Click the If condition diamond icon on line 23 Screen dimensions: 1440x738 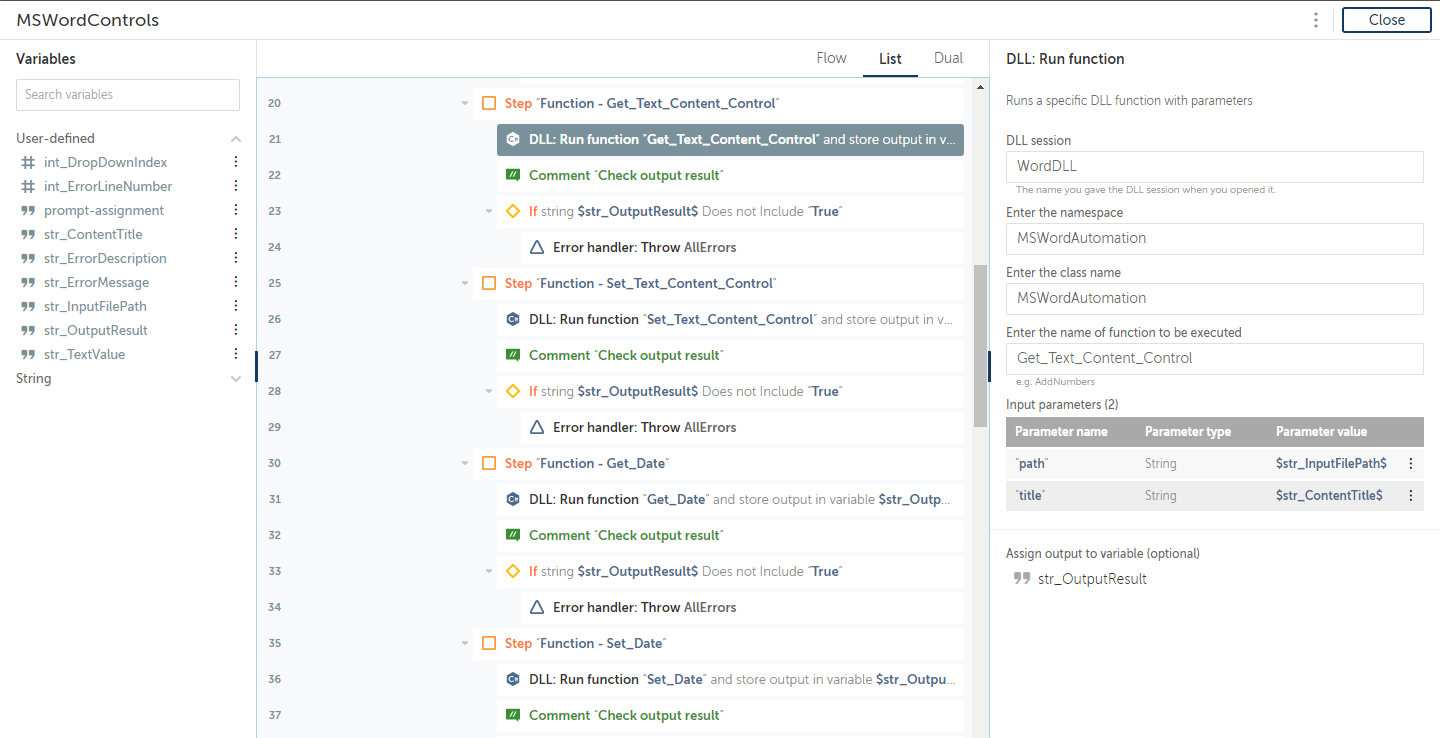click(513, 211)
